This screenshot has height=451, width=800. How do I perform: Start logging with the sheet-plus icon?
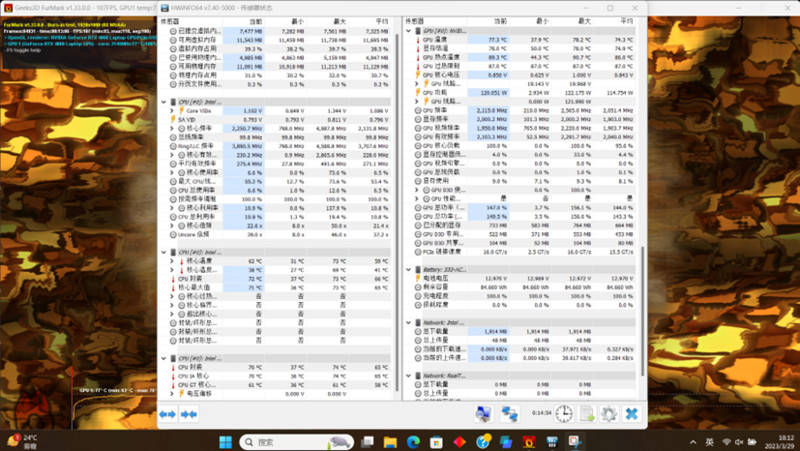coord(587,414)
